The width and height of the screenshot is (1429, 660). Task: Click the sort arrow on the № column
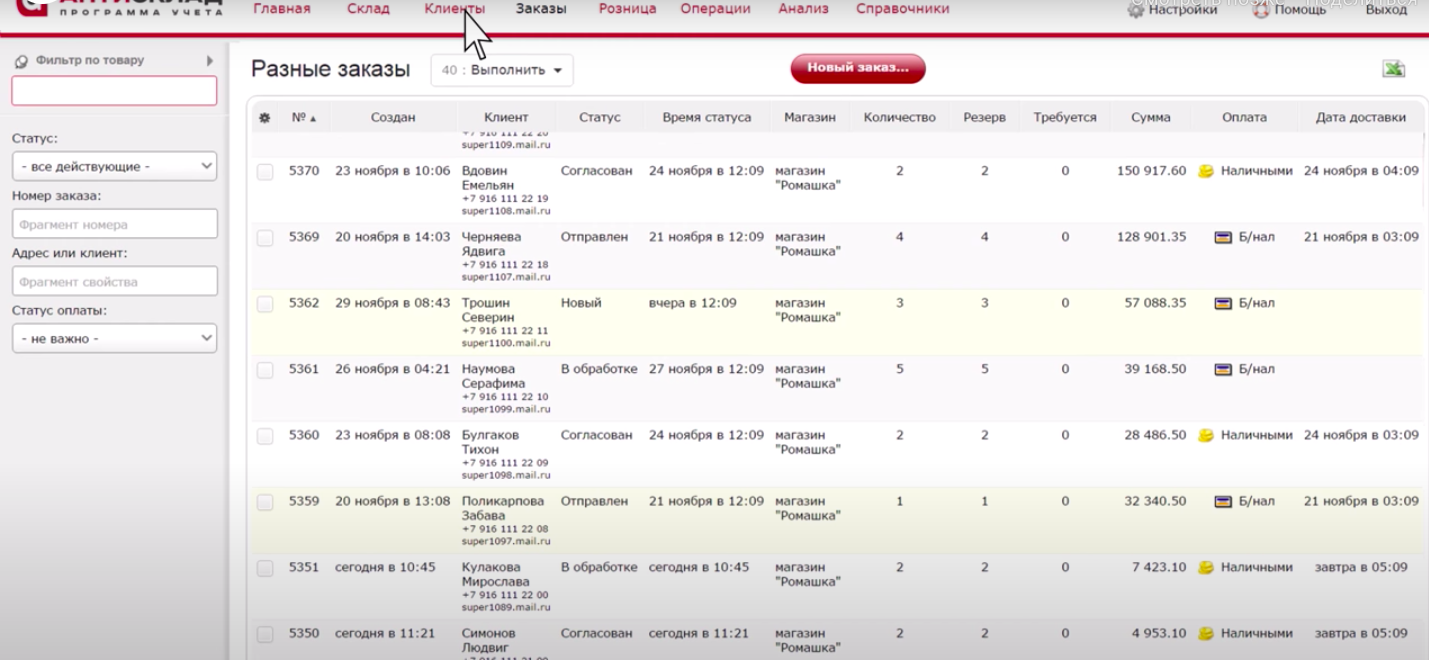click(x=313, y=118)
